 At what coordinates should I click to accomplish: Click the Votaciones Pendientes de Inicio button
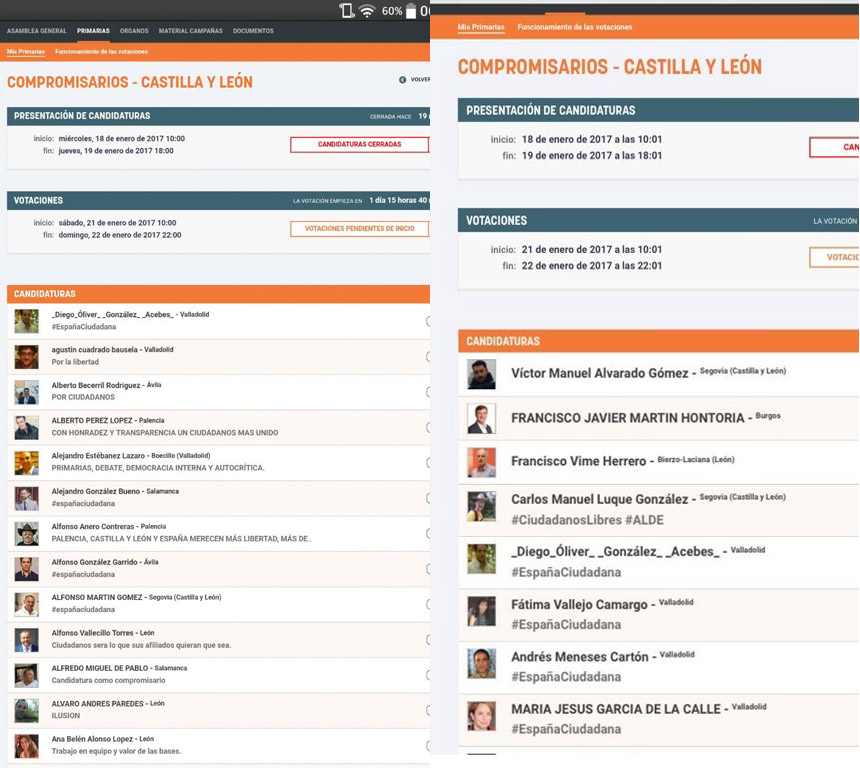pyautogui.click(x=359, y=229)
